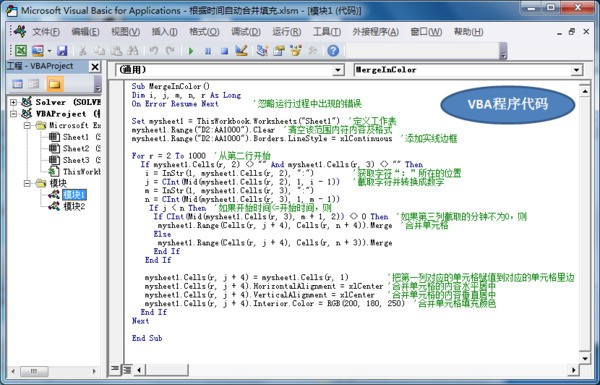Viewport: 600px width, 385px height.
Task: Click the Redo arrow icon
Action: click(x=170, y=51)
